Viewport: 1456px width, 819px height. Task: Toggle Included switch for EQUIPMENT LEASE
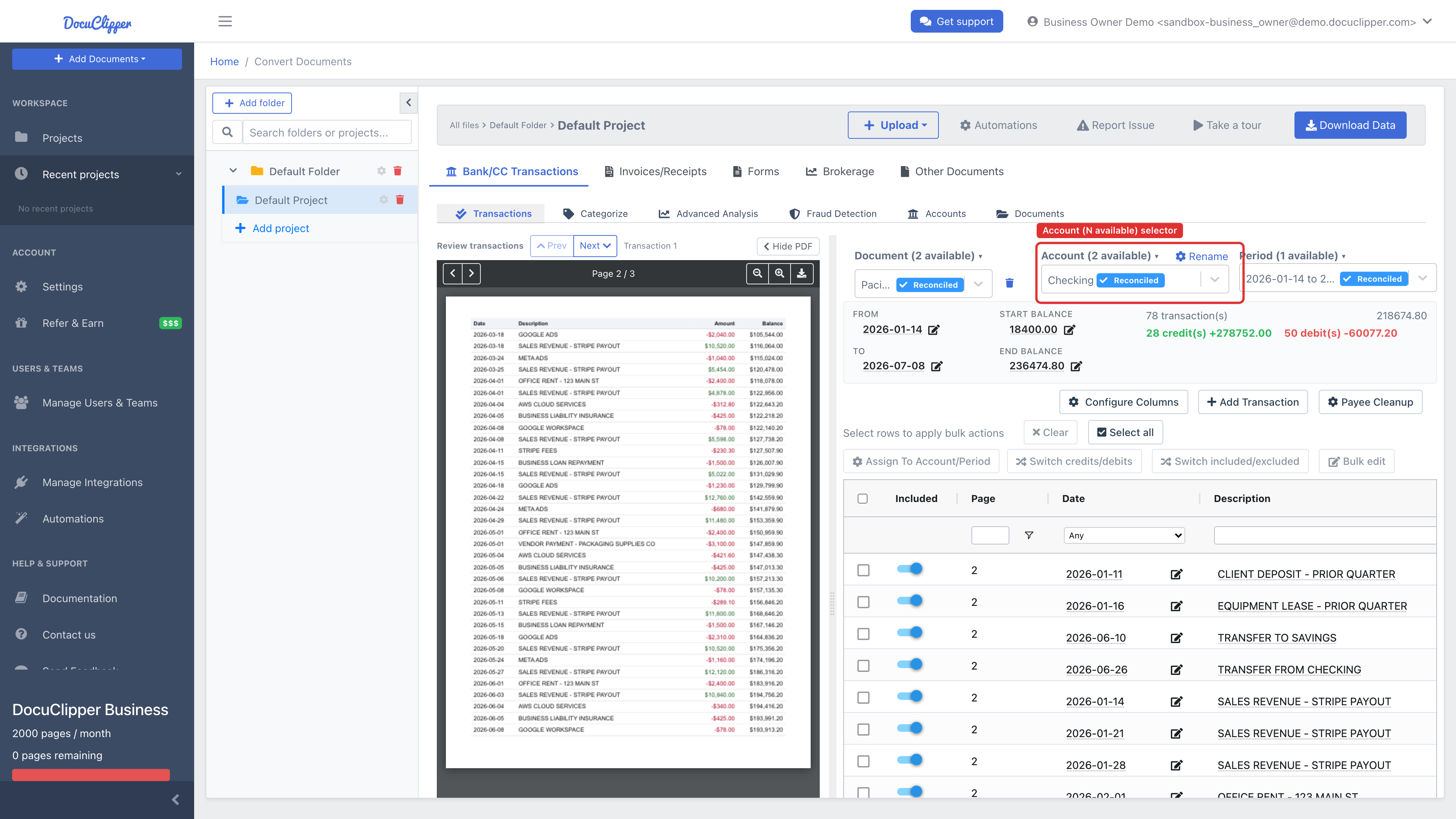(910, 600)
